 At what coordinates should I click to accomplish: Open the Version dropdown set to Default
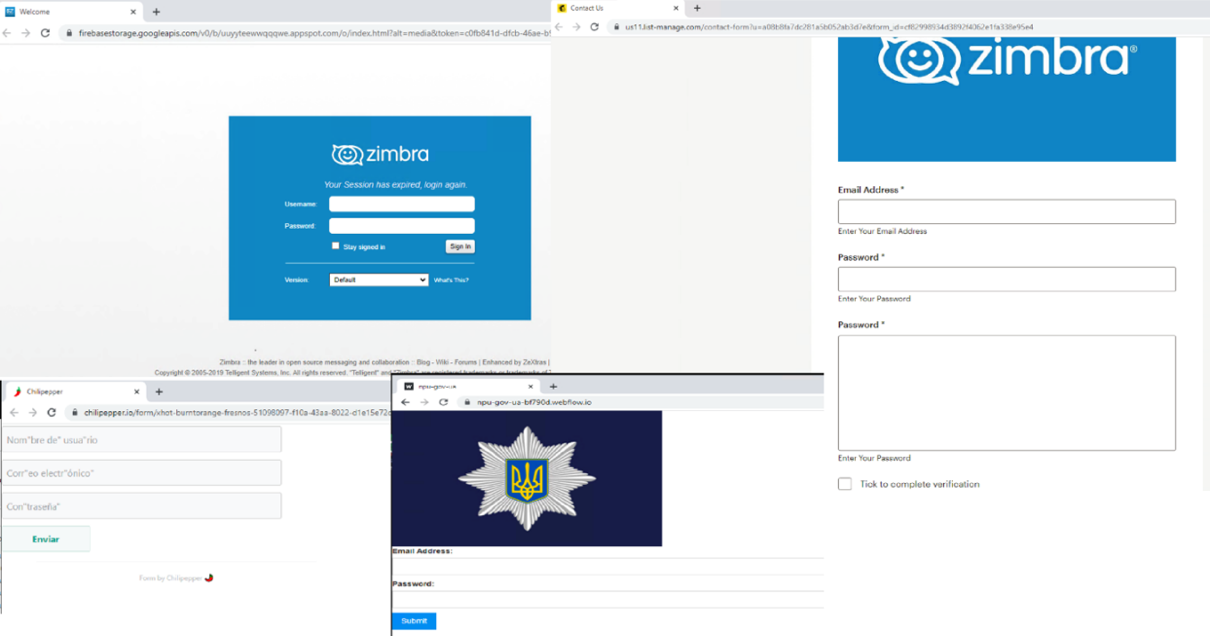(x=379, y=280)
